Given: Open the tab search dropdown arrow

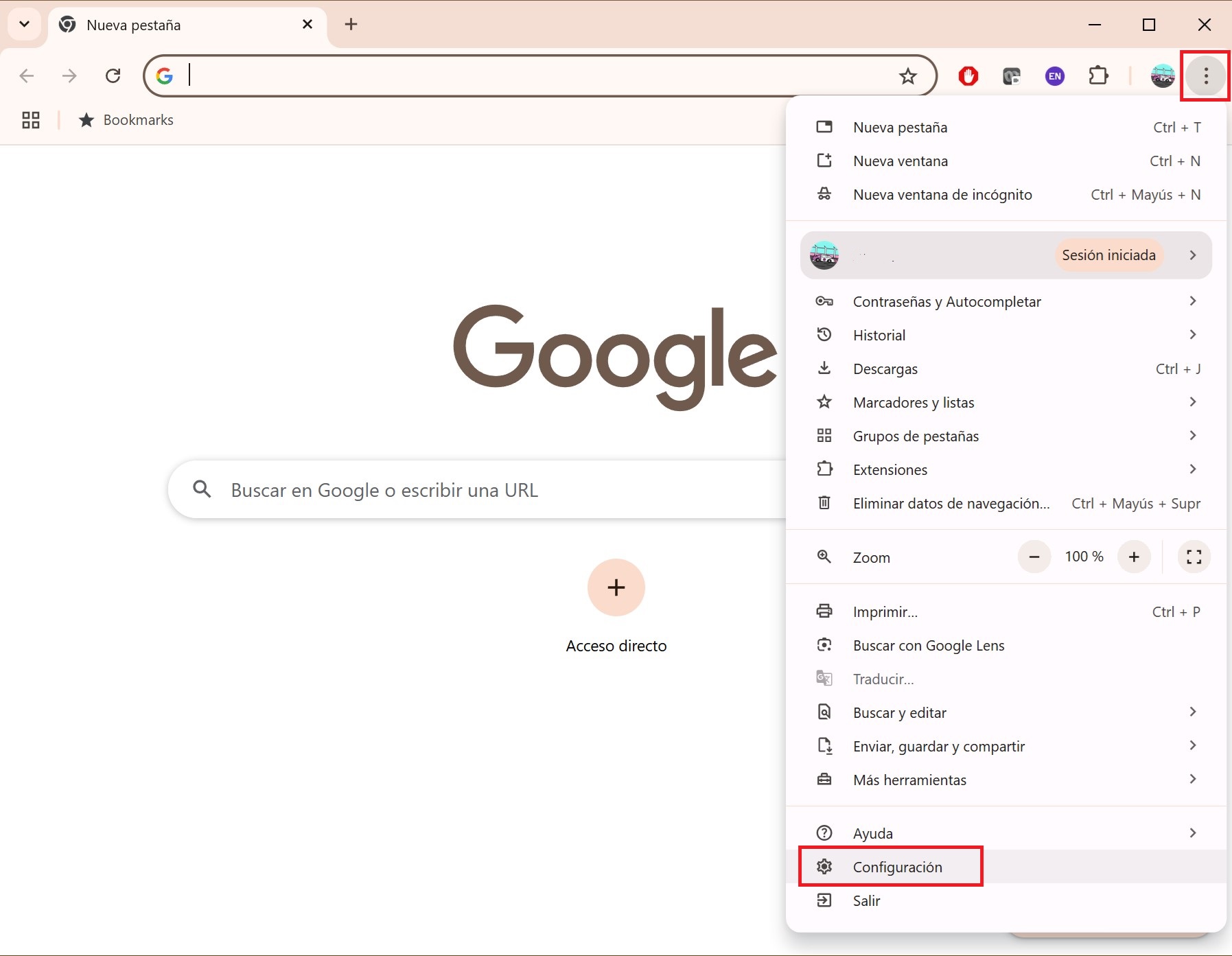Looking at the screenshot, I should (25, 25).
